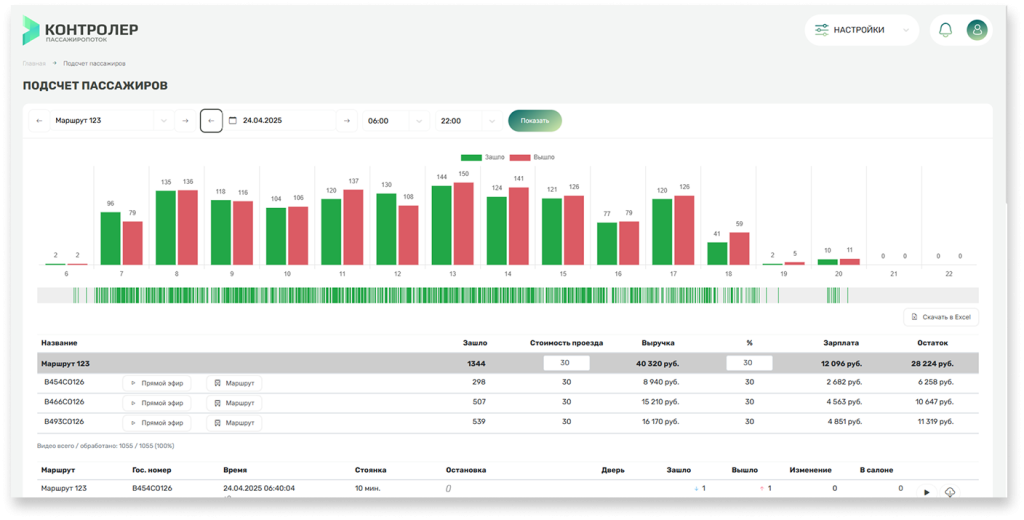
Task: Go to the previous route with left arrow
Action: 39,121
